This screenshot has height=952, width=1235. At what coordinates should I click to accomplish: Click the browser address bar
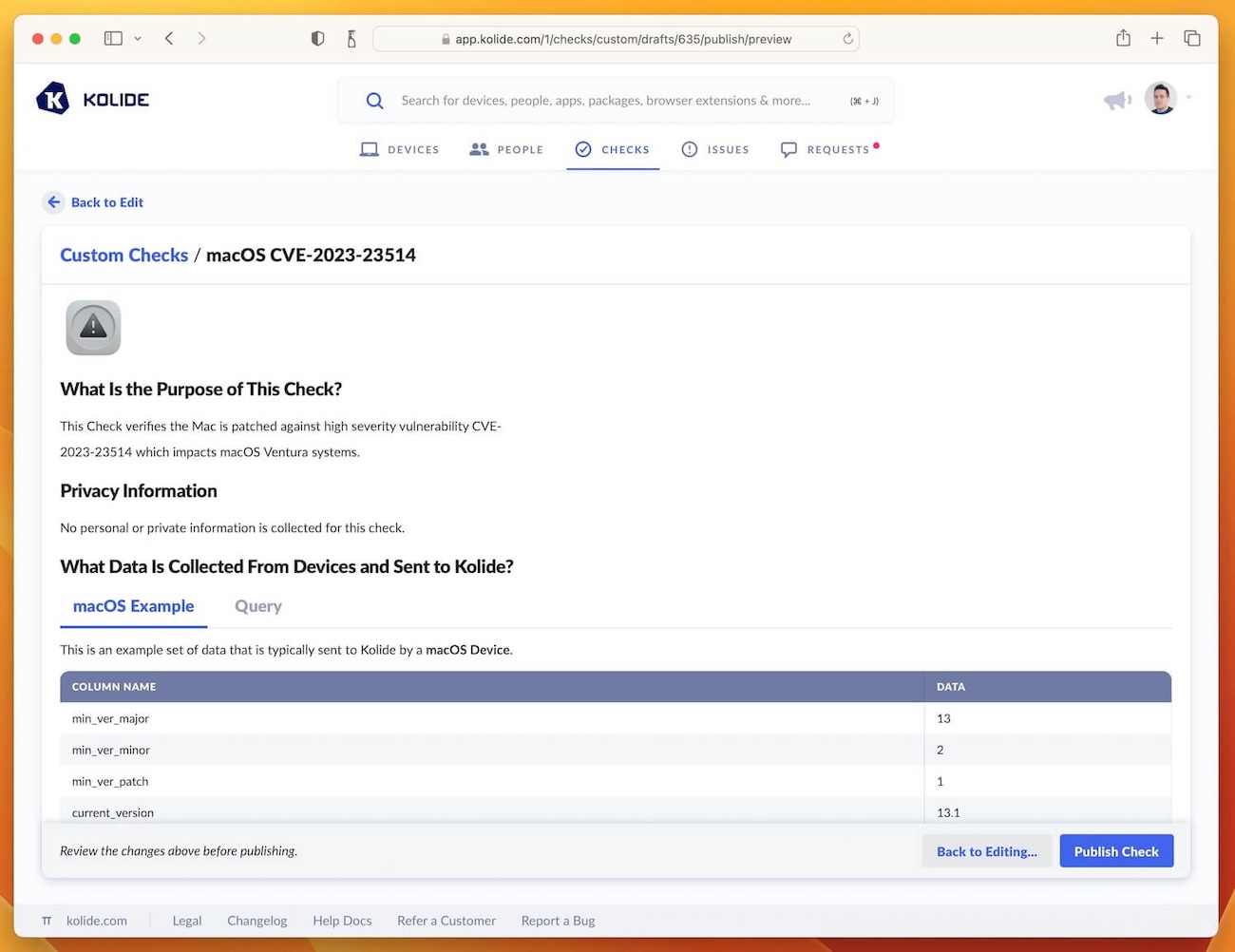(x=616, y=39)
